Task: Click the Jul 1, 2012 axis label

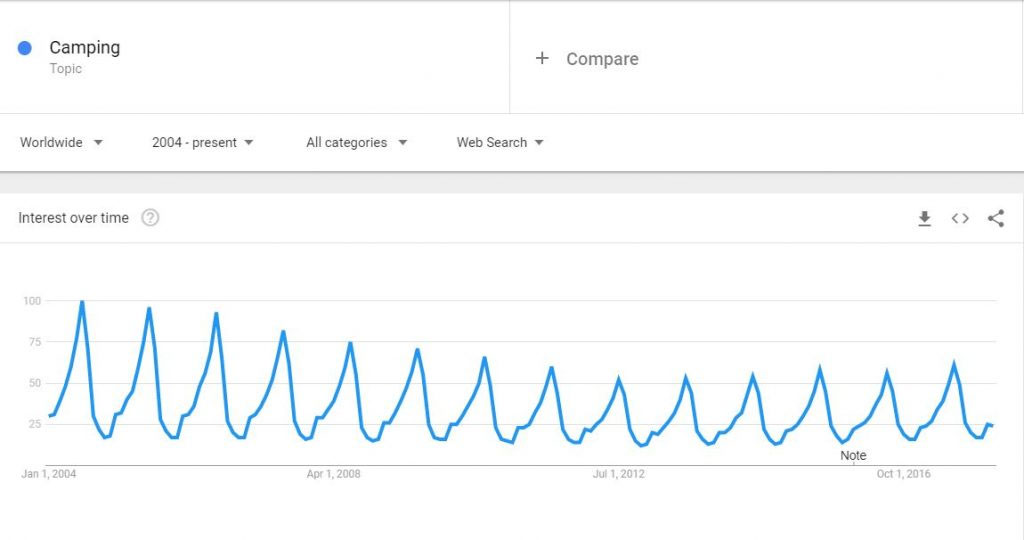Action: (618, 474)
